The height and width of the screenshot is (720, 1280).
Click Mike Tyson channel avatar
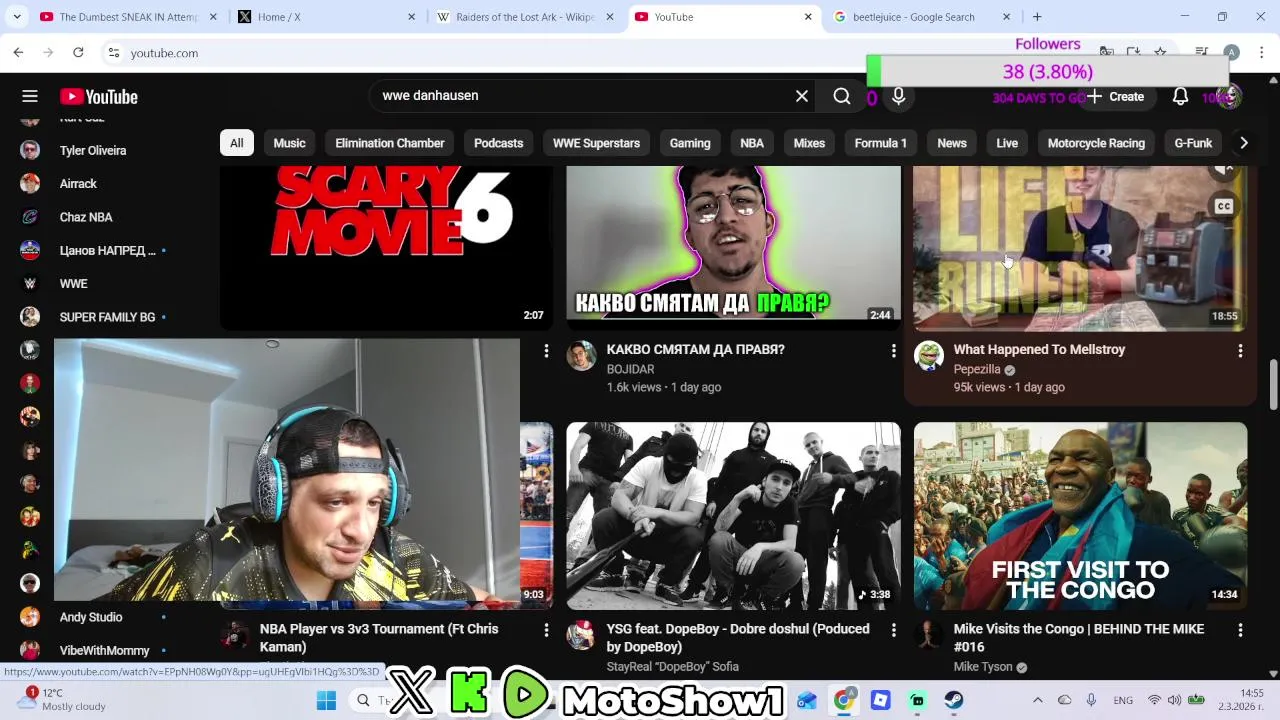click(929, 635)
